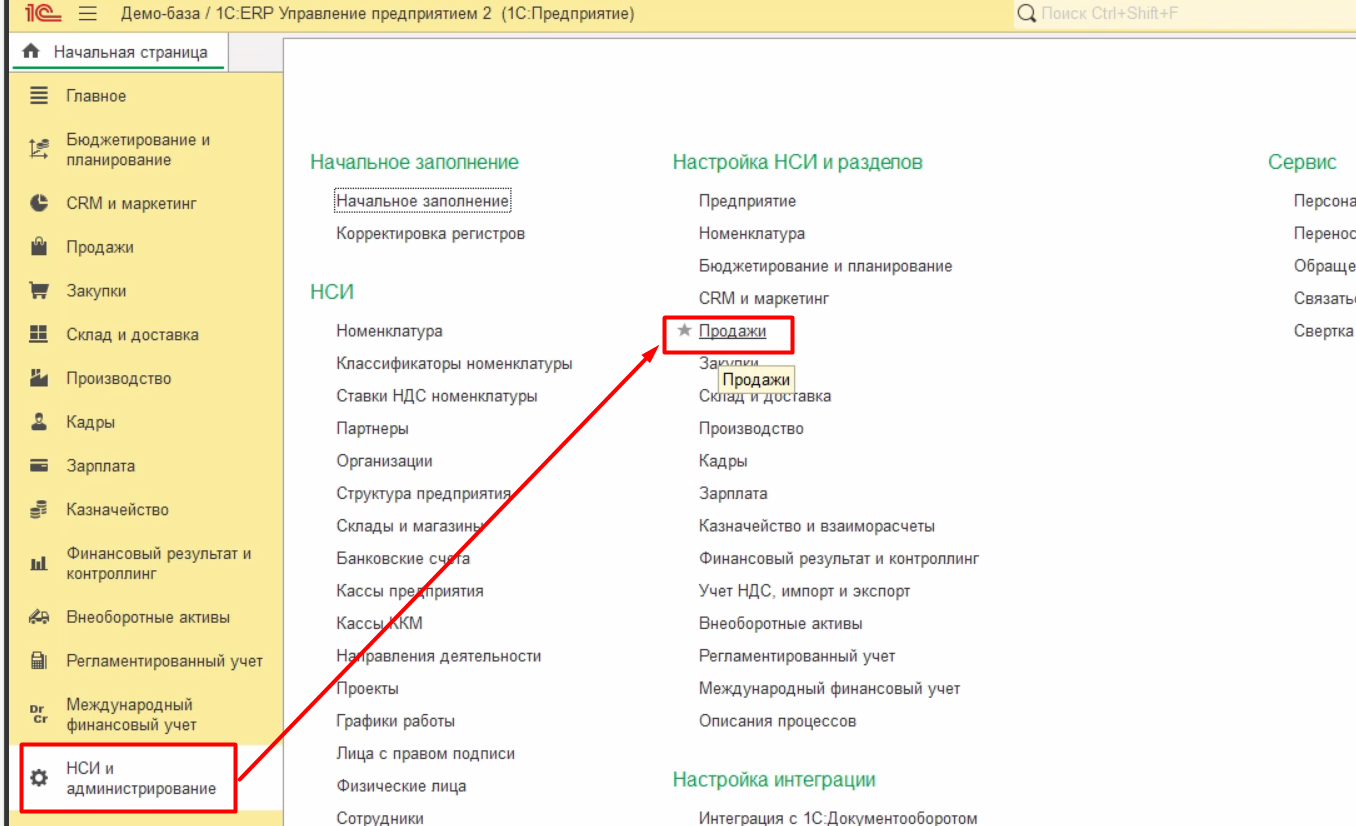Open the Начальное заполнение link

coord(422,201)
